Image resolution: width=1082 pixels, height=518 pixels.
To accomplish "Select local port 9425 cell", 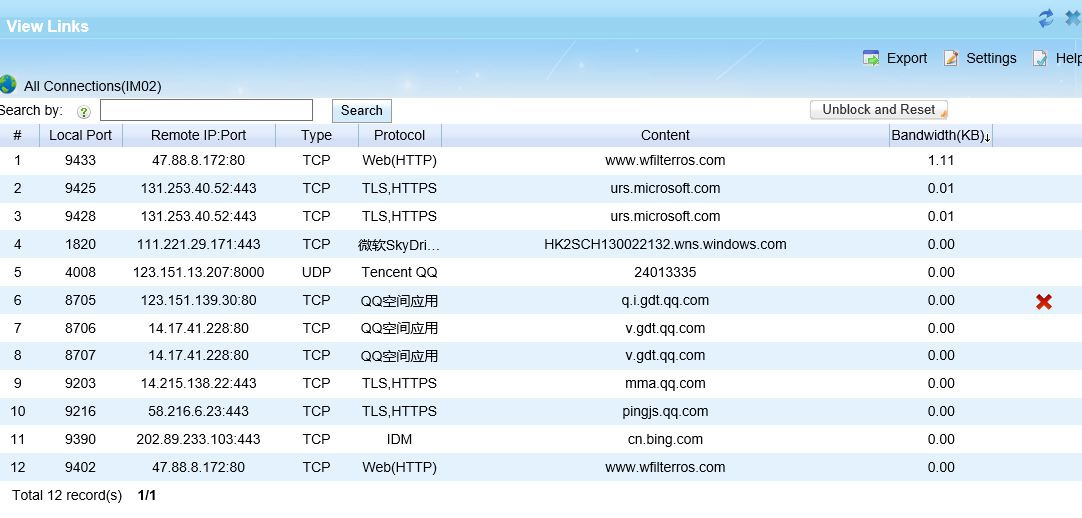I will point(81,188).
